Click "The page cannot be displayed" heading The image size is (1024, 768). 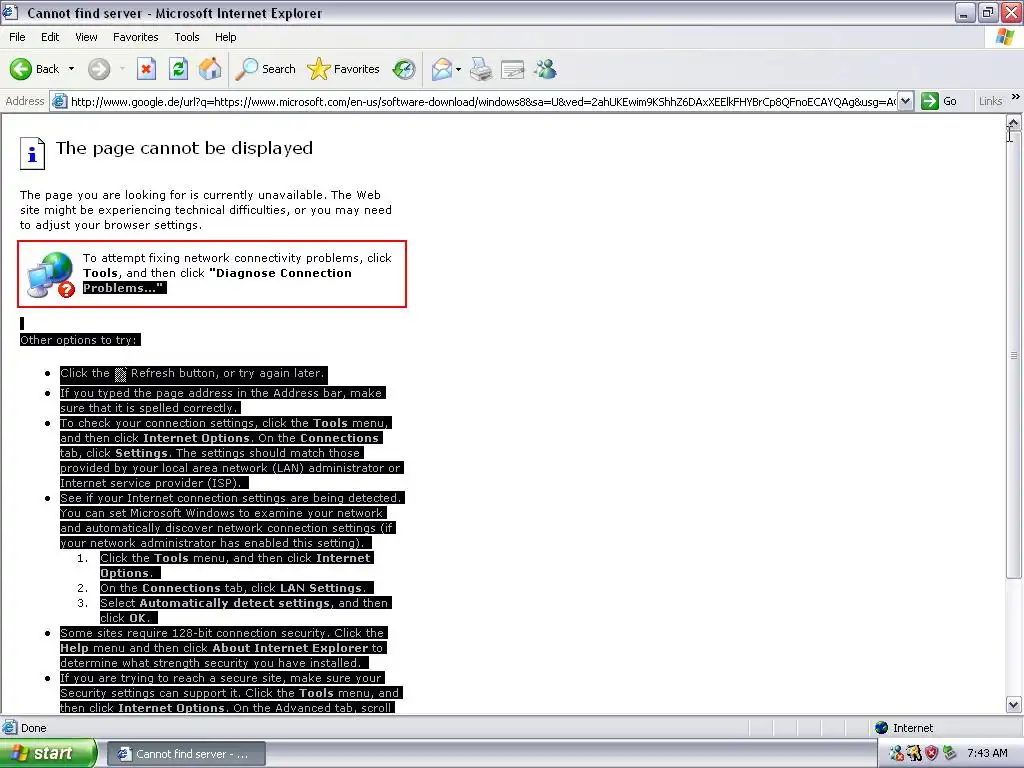(184, 148)
